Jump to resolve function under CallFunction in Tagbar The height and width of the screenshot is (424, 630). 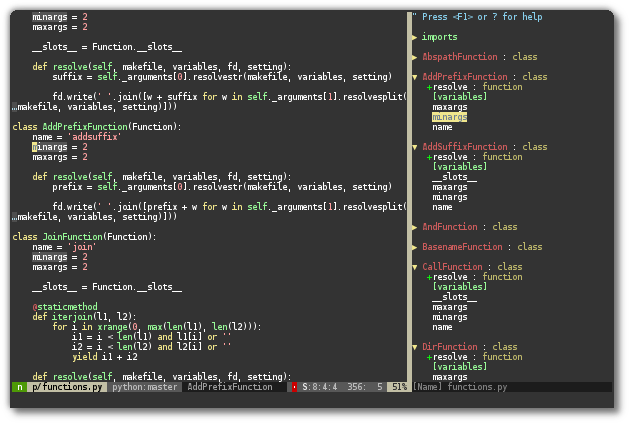click(x=475, y=277)
